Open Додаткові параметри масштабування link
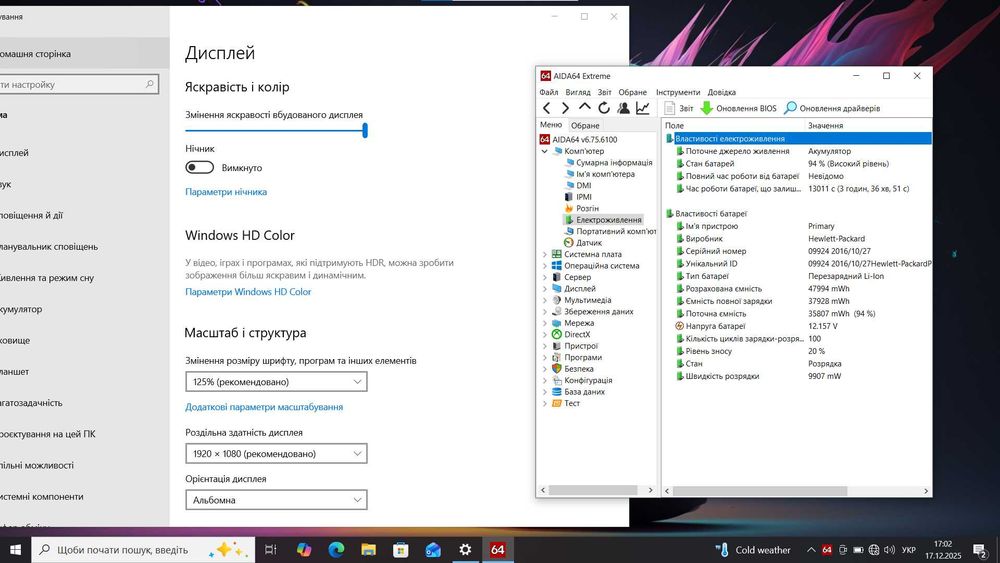The width and height of the screenshot is (1000, 563). coord(264,407)
